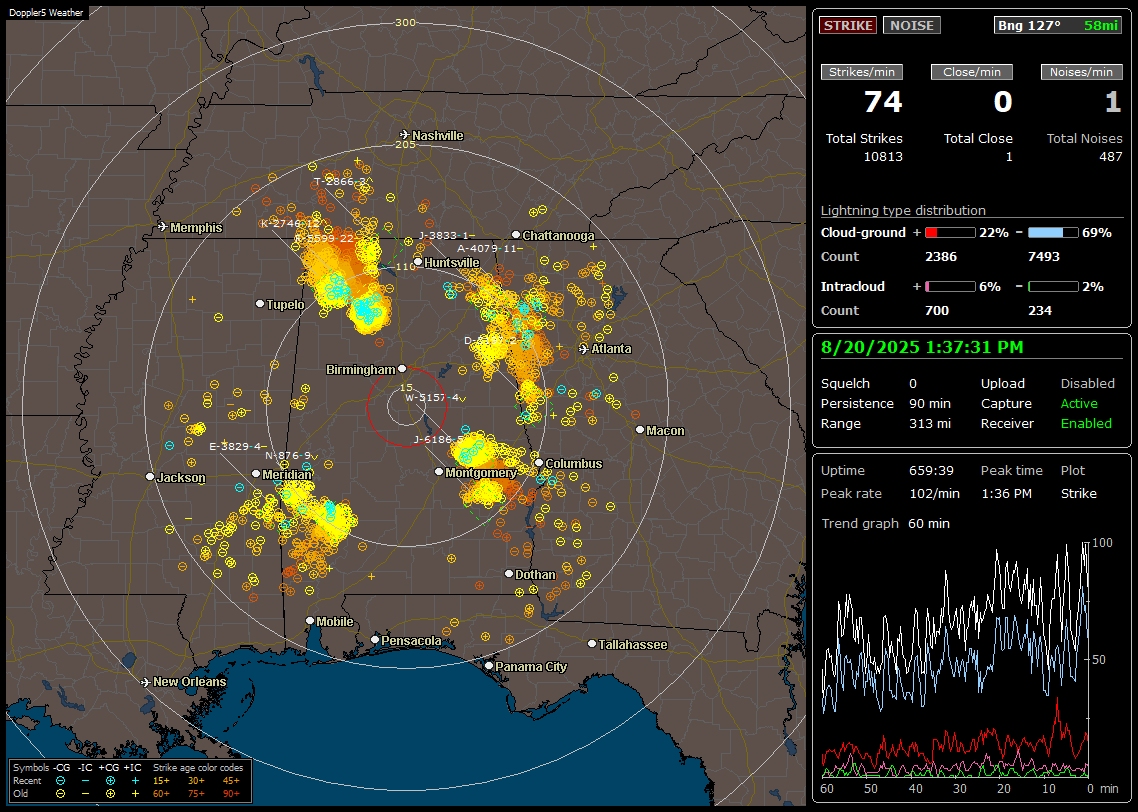Viewport: 1138px width, 812px height.
Task: Click the negative intracloud green bar
Action: tap(1053, 287)
